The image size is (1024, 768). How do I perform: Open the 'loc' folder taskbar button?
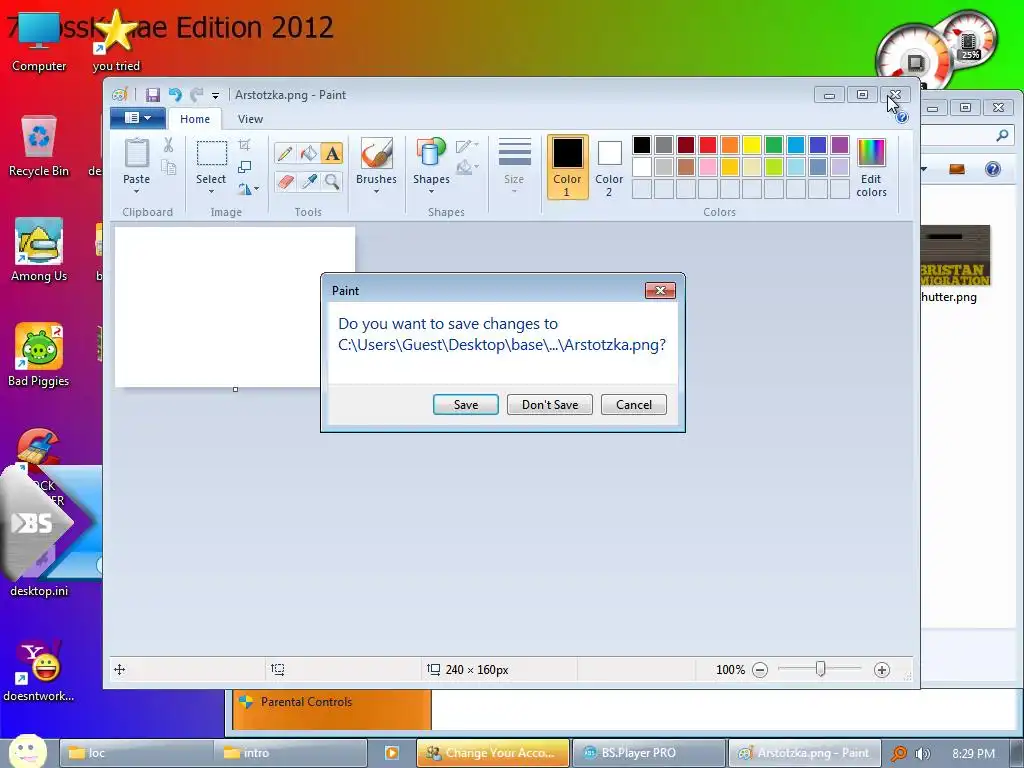coord(136,753)
